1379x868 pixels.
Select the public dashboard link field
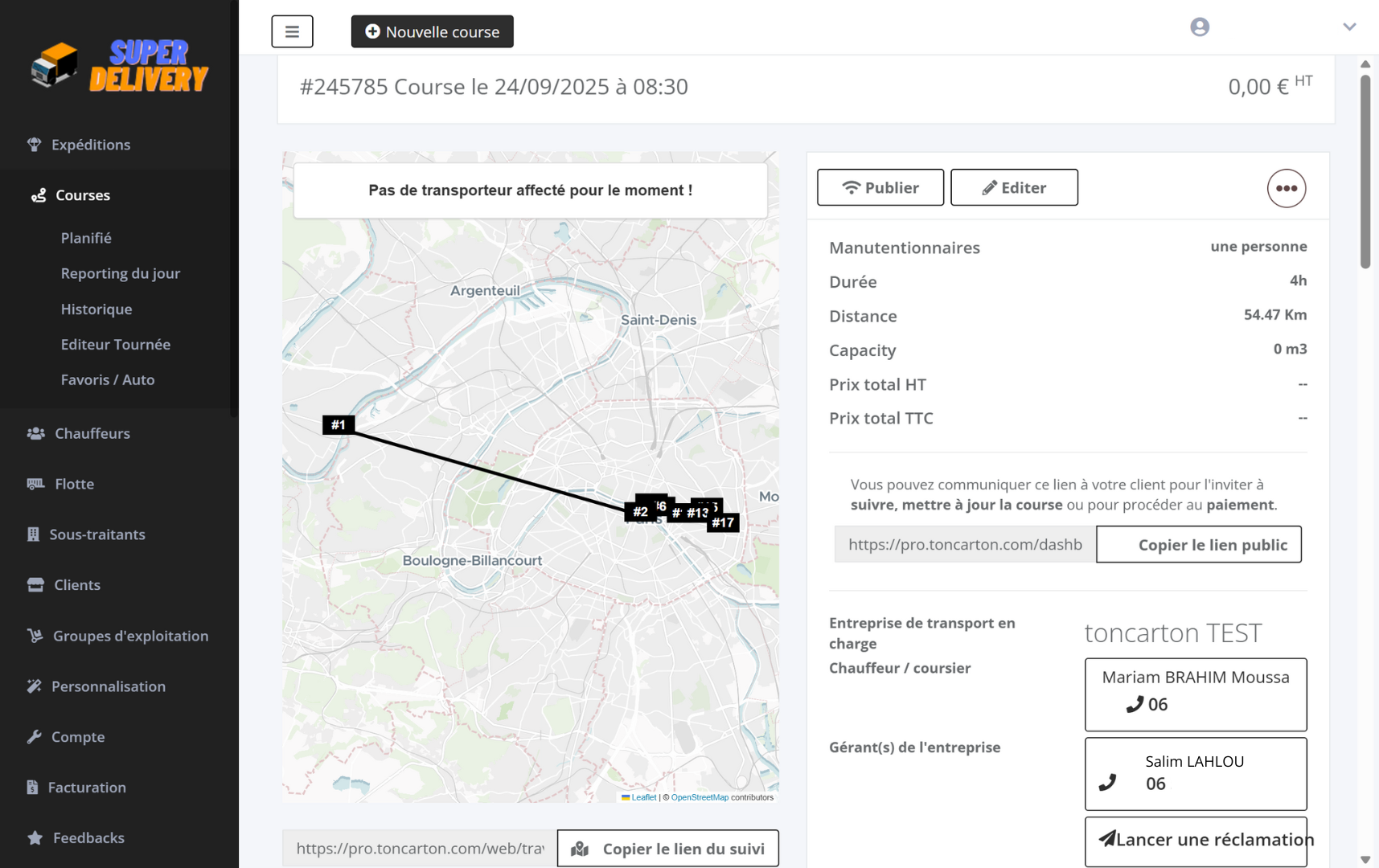pos(965,544)
